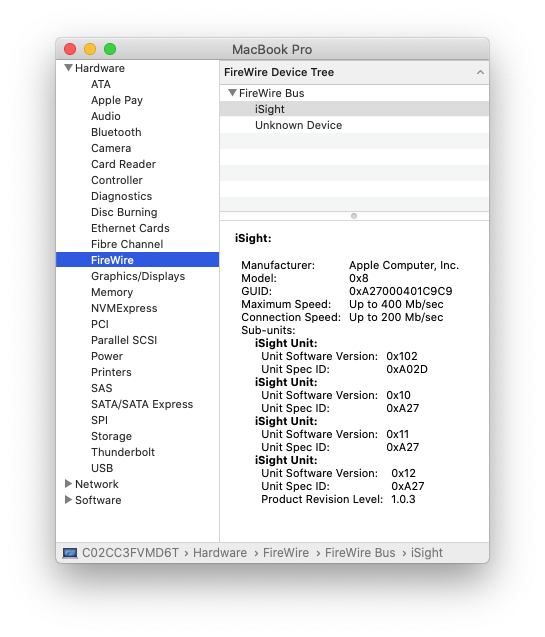Screen dimensions: 545x637
Task: Open Graphics/Displays information
Action: 138,276
